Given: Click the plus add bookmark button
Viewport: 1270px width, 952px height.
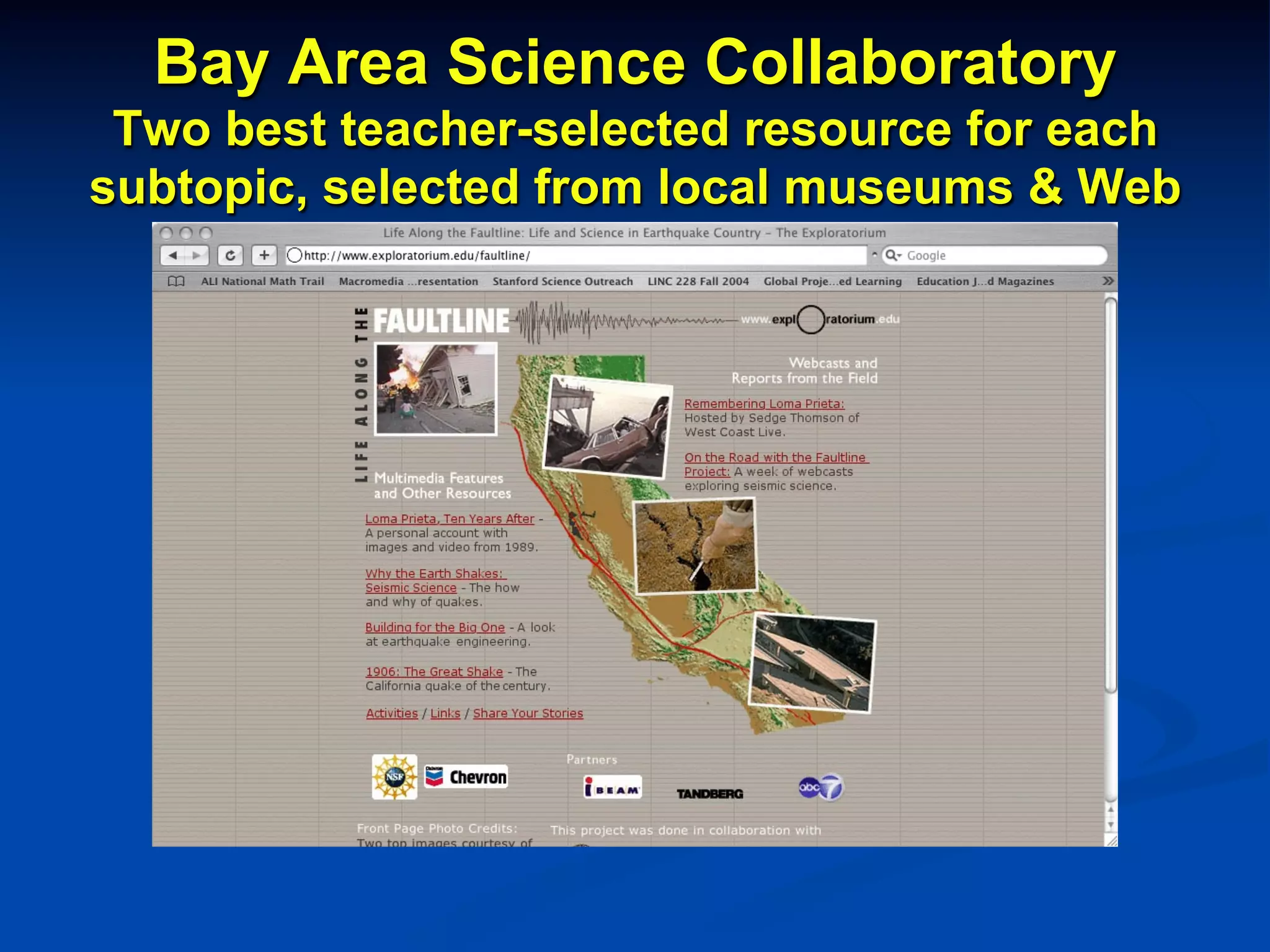Looking at the screenshot, I should coord(264,255).
